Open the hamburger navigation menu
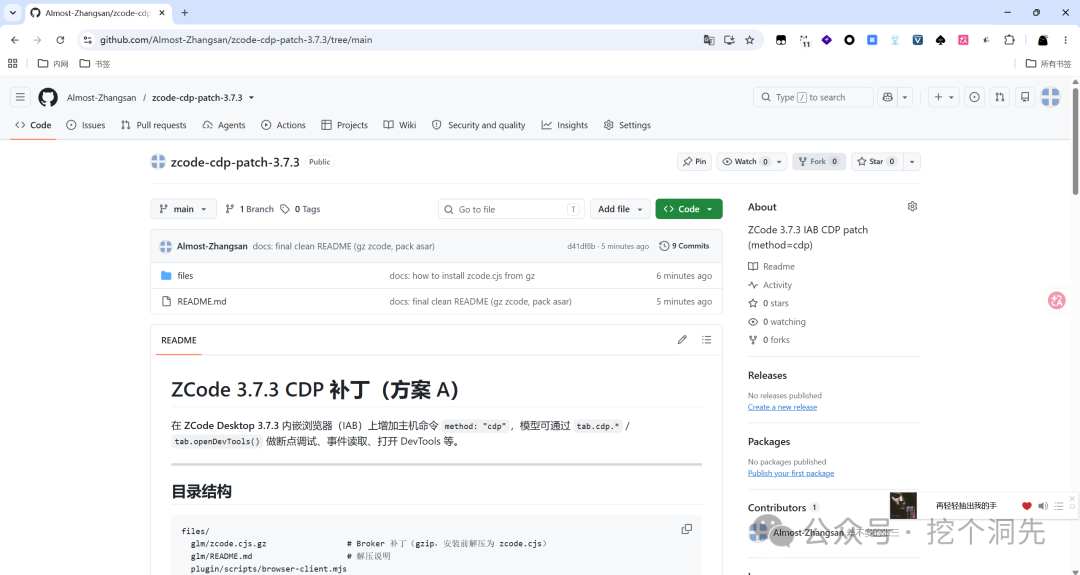 click(20, 97)
